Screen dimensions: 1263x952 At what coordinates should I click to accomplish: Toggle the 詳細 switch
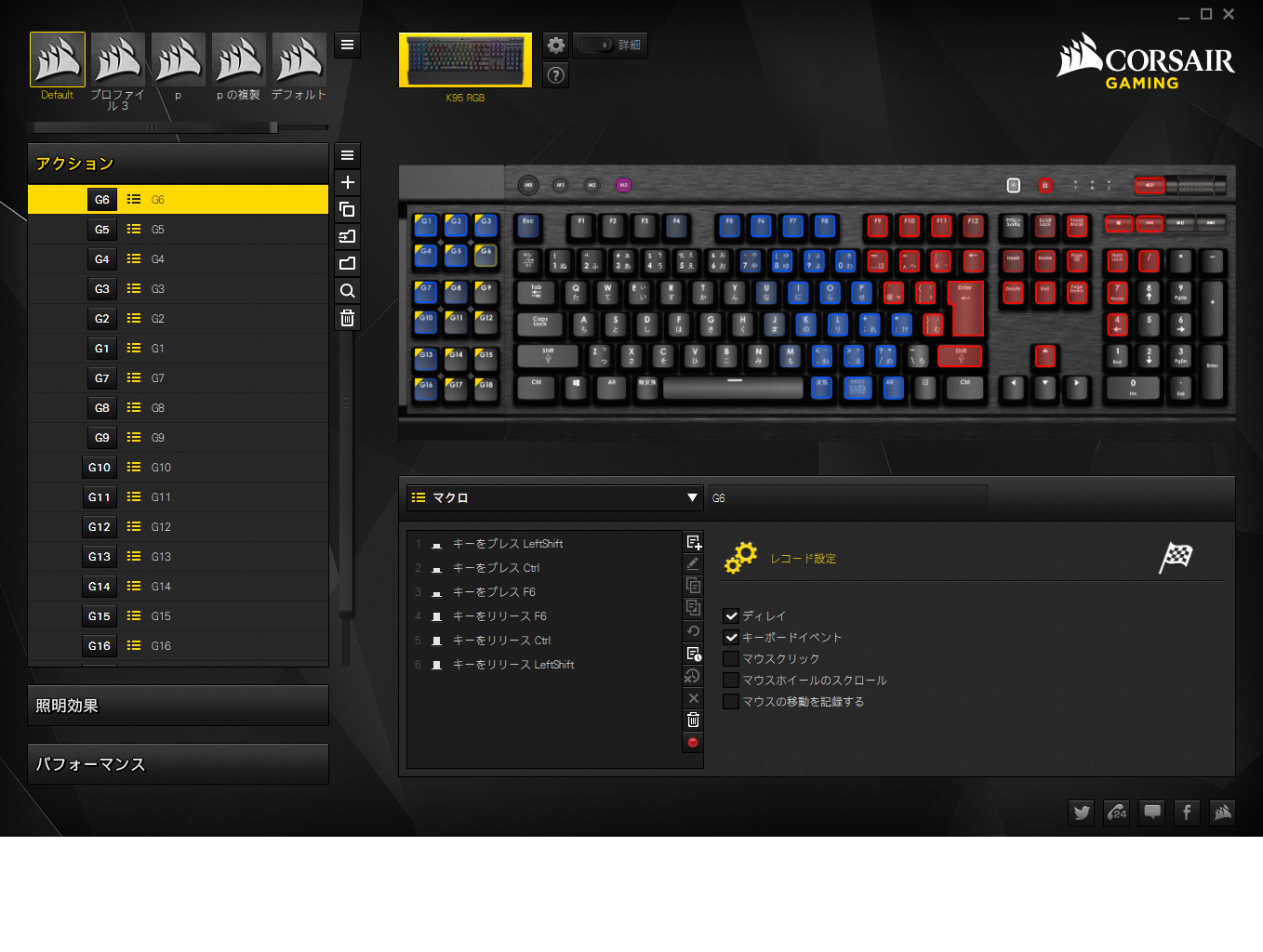click(595, 45)
